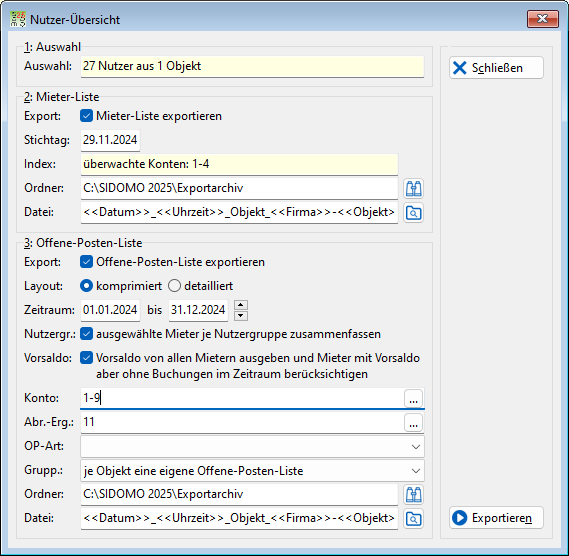
Task: Click file browse icon beside Offene-Posten Datei
Action: [414, 519]
